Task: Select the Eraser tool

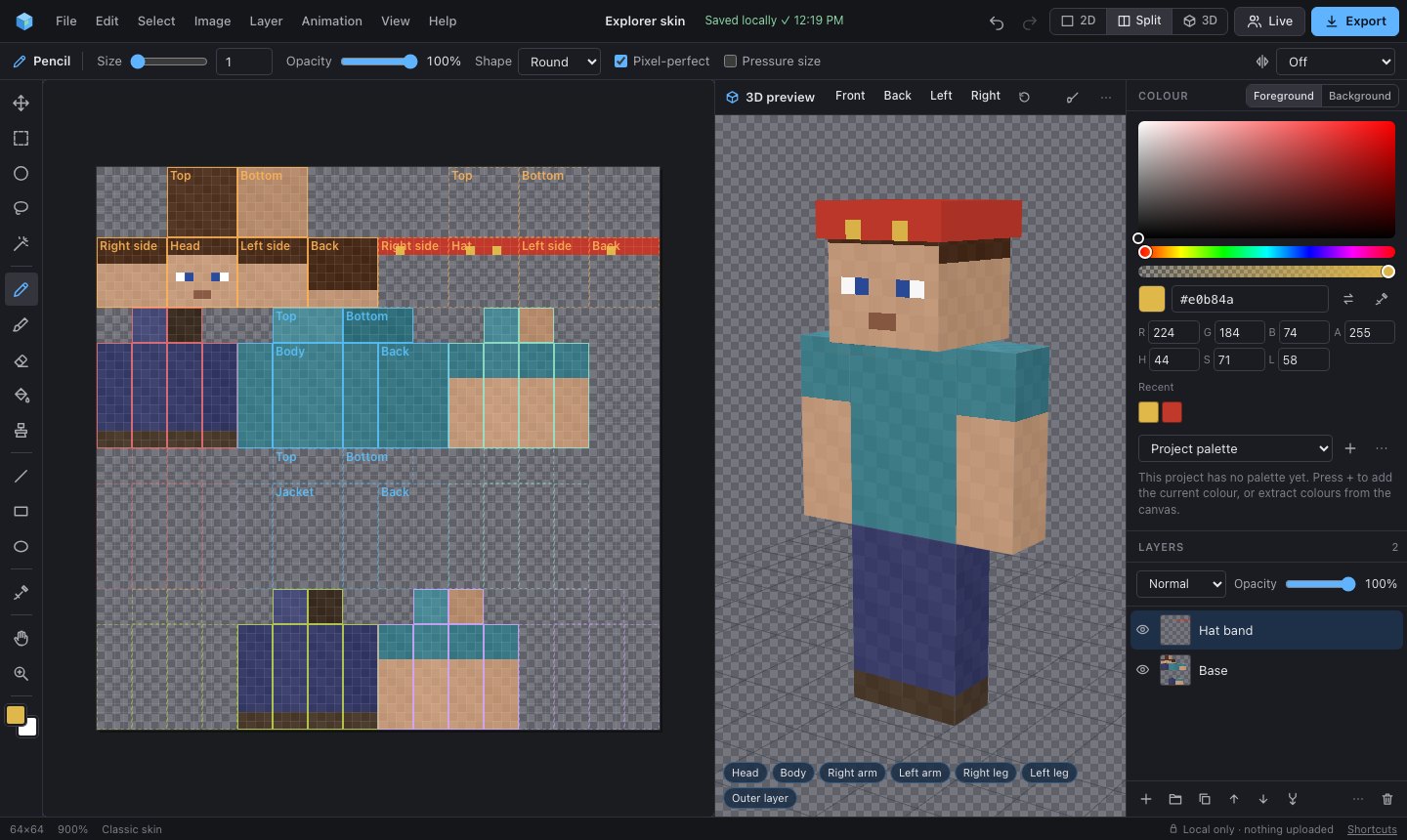Action: (21, 360)
